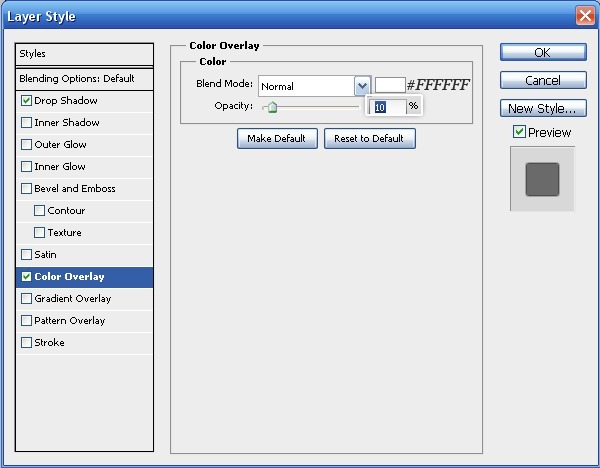Close the Layer Style dialog window
Screen dimensions: 600x468
pyautogui.click(x=585, y=16)
